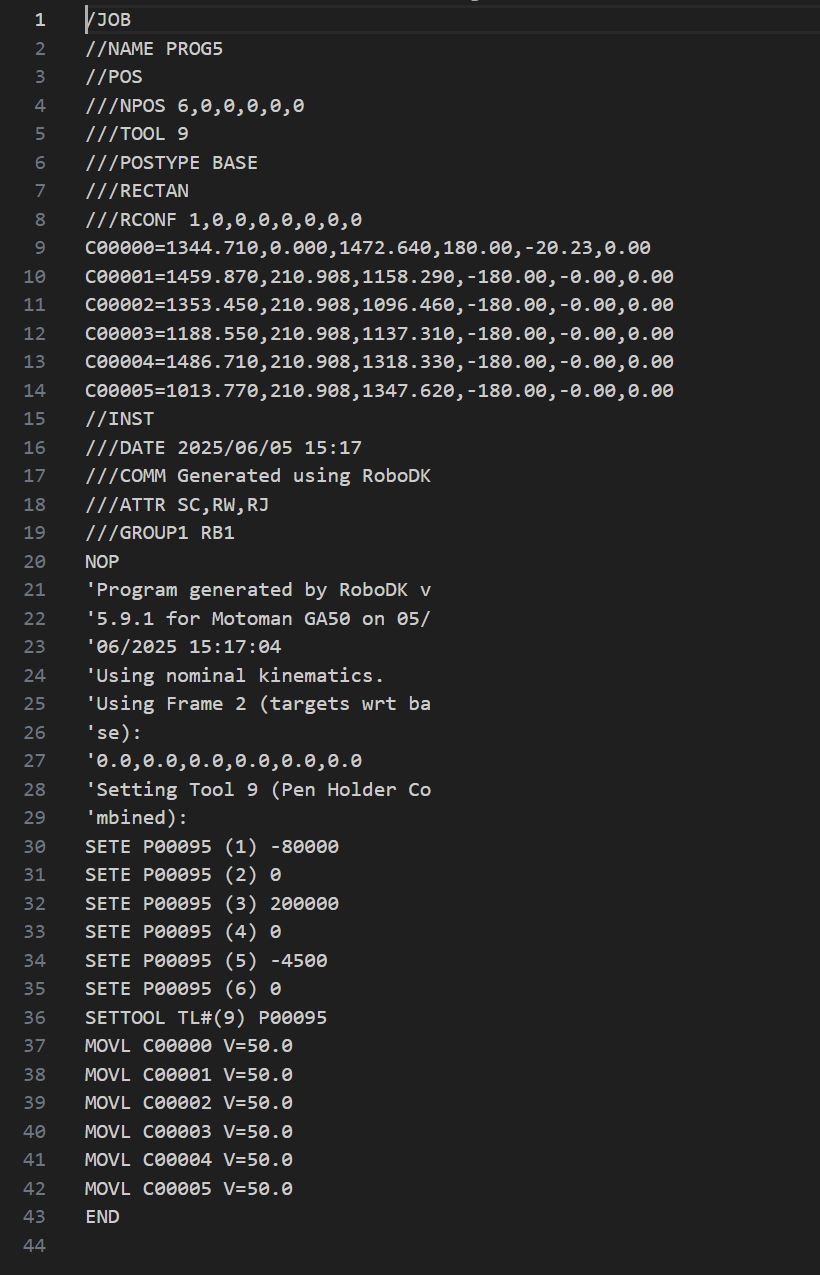Viewport: 820px width, 1275px height.
Task: Click the ///NPOS 6,0,0,0,0,0 line
Action: (194, 105)
